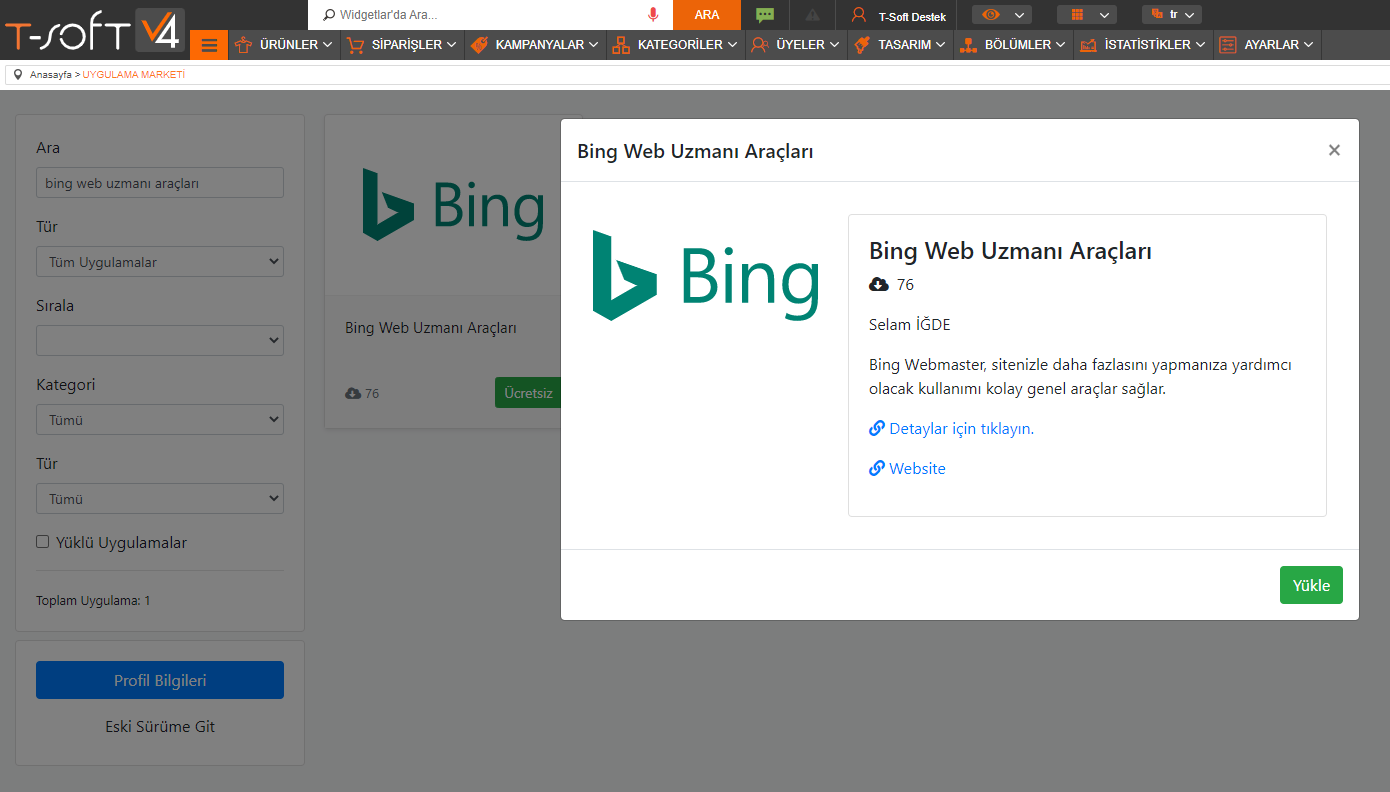Click the Üyeler people icon
1390x792 pixels.
(x=760, y=45)
